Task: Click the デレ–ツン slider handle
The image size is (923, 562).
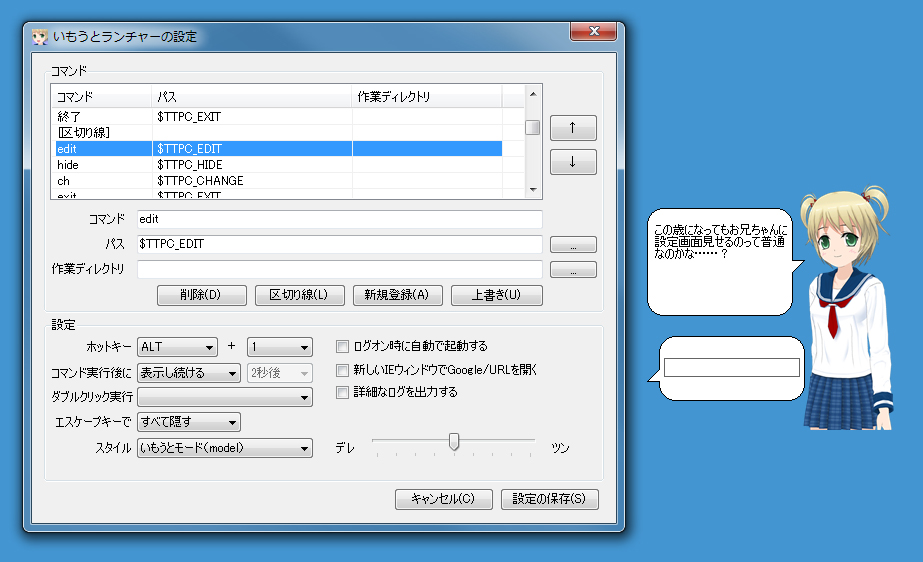Action: tap(454, 441)
